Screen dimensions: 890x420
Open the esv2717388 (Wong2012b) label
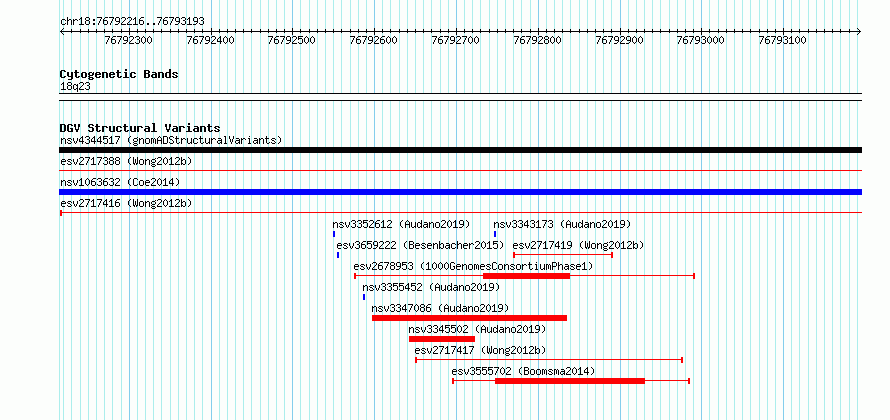click(x=126, y=161)
